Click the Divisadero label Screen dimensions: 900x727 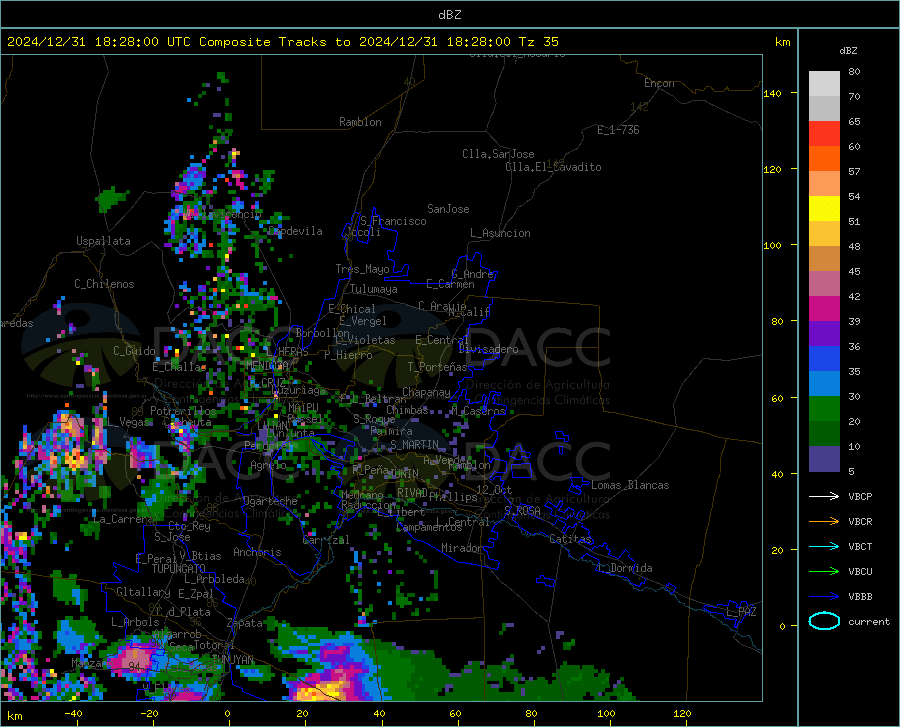488,349
